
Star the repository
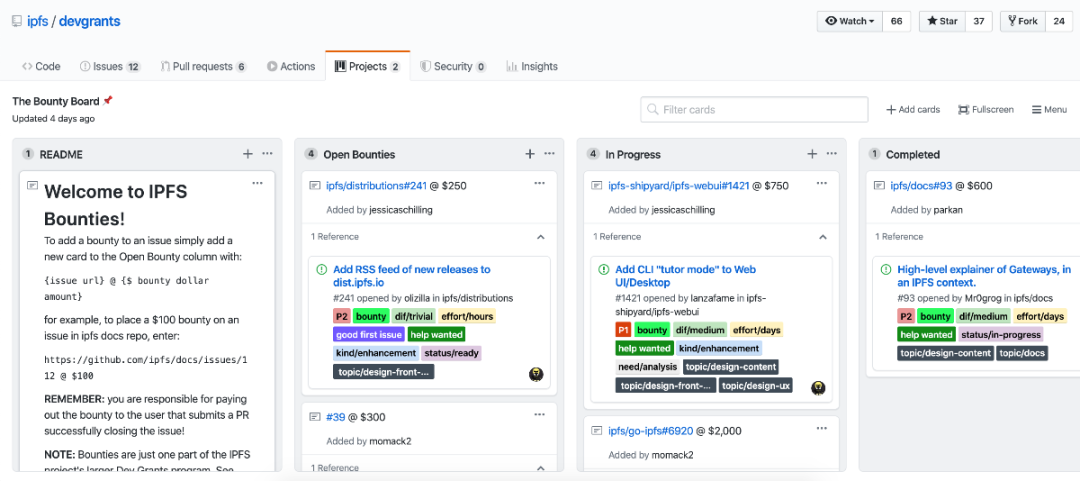tap(942, 21)
